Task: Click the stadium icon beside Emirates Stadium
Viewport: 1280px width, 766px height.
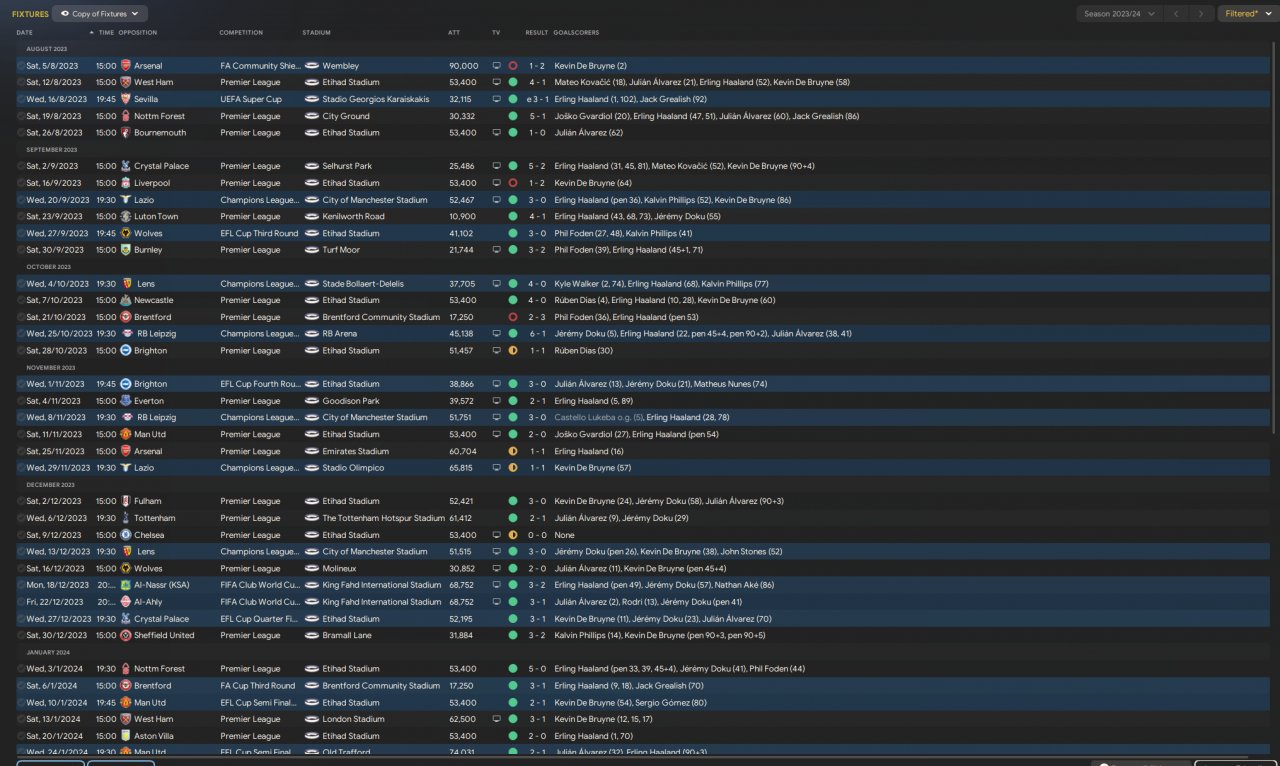Action: click(311, 451)
